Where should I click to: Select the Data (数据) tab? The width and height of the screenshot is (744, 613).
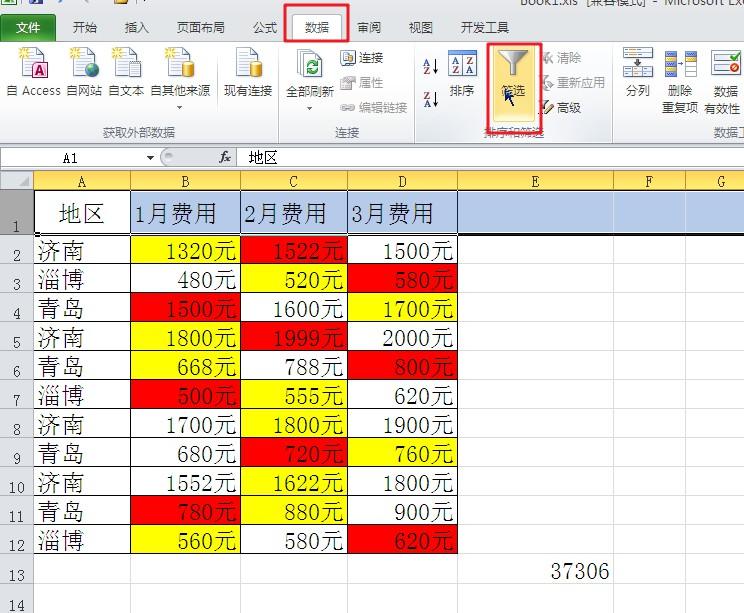click(x=317, y=28)
